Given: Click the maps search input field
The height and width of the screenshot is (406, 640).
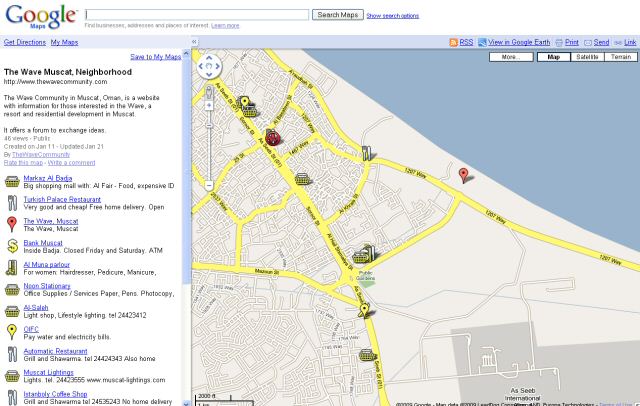Looking at the screenshot, I should coord(197,15).
